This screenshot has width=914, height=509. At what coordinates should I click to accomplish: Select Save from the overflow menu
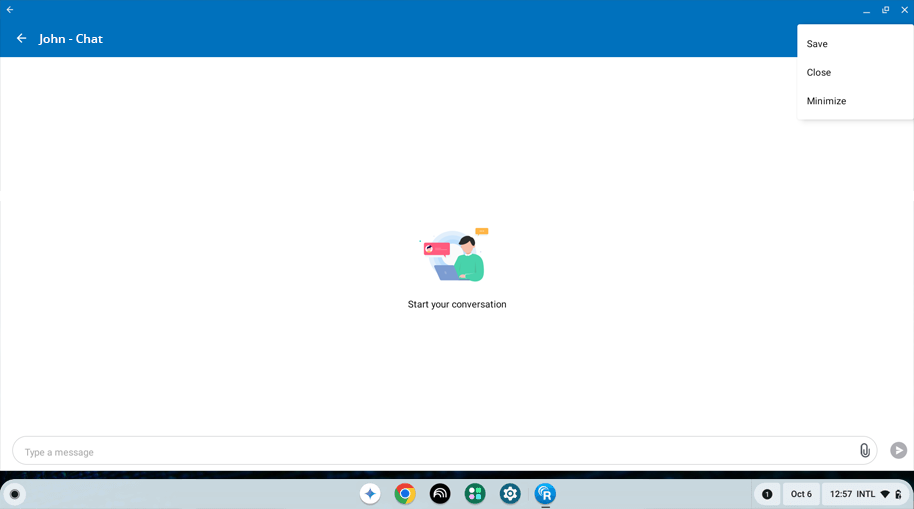[x=855, y=44]
